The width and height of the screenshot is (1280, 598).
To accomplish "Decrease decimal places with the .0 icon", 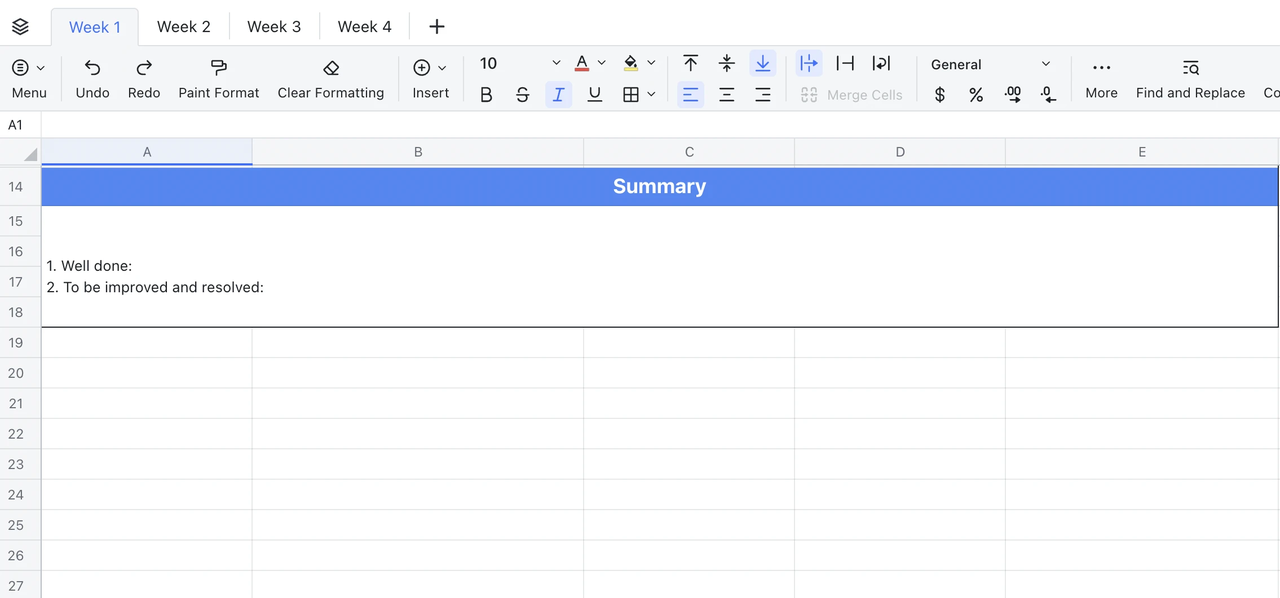I will tap(1048, 95).
